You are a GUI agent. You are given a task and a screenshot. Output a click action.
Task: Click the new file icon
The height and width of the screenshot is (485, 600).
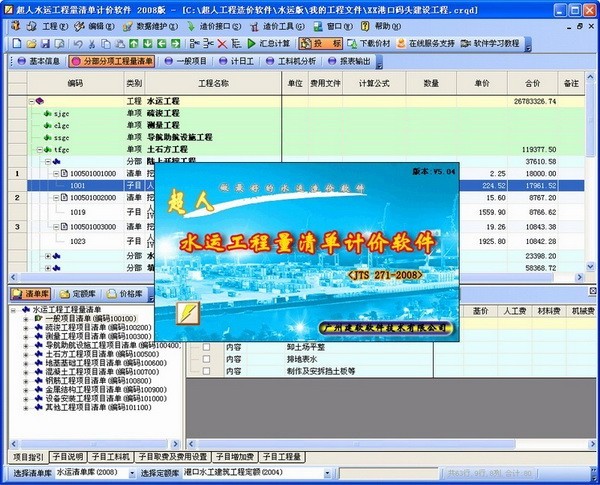point(17,44)
